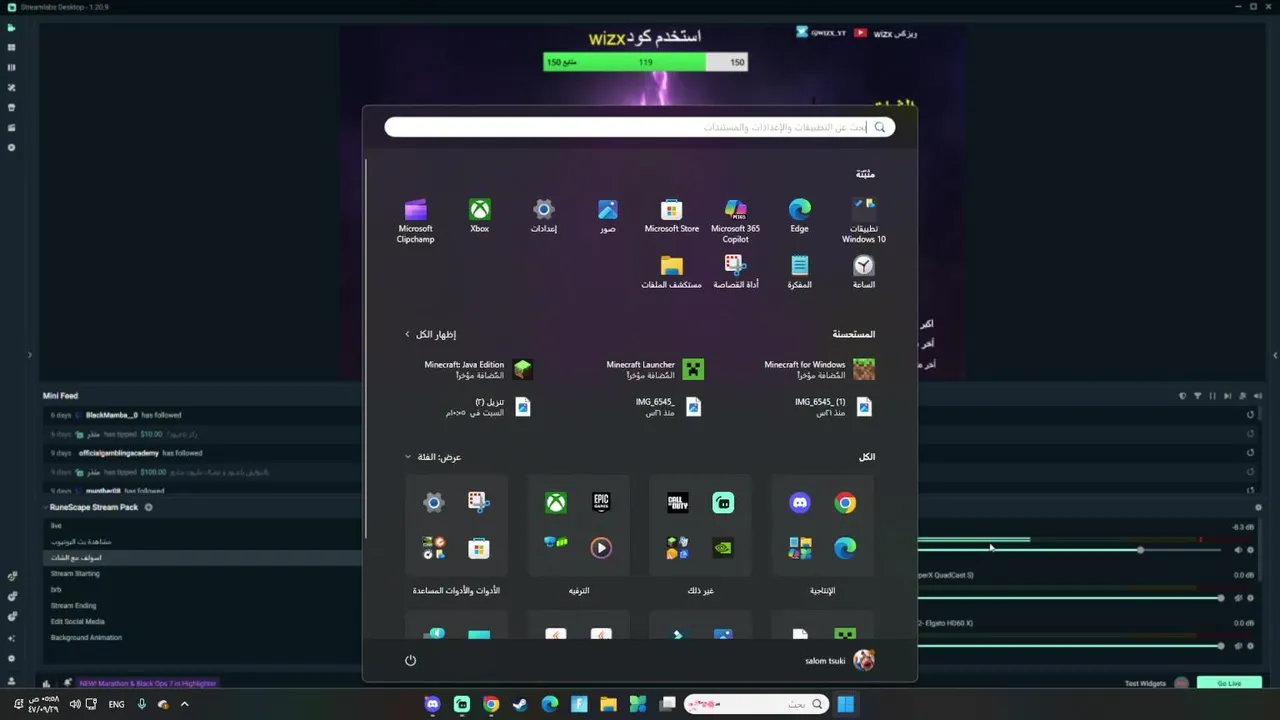Toggle the switch next to Test Widgets
The height and width of the screenshot is (720, 1280).
pos(1182,683)
